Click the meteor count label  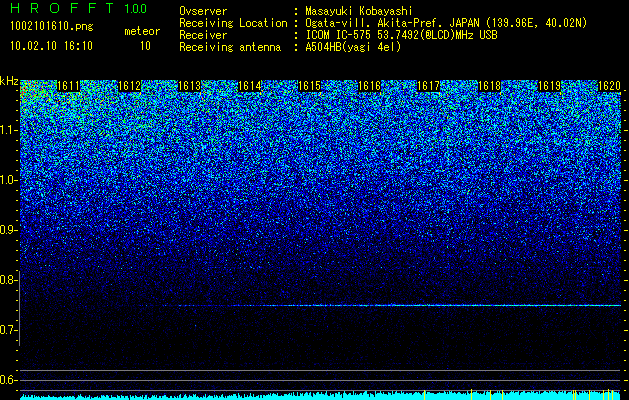142,31
